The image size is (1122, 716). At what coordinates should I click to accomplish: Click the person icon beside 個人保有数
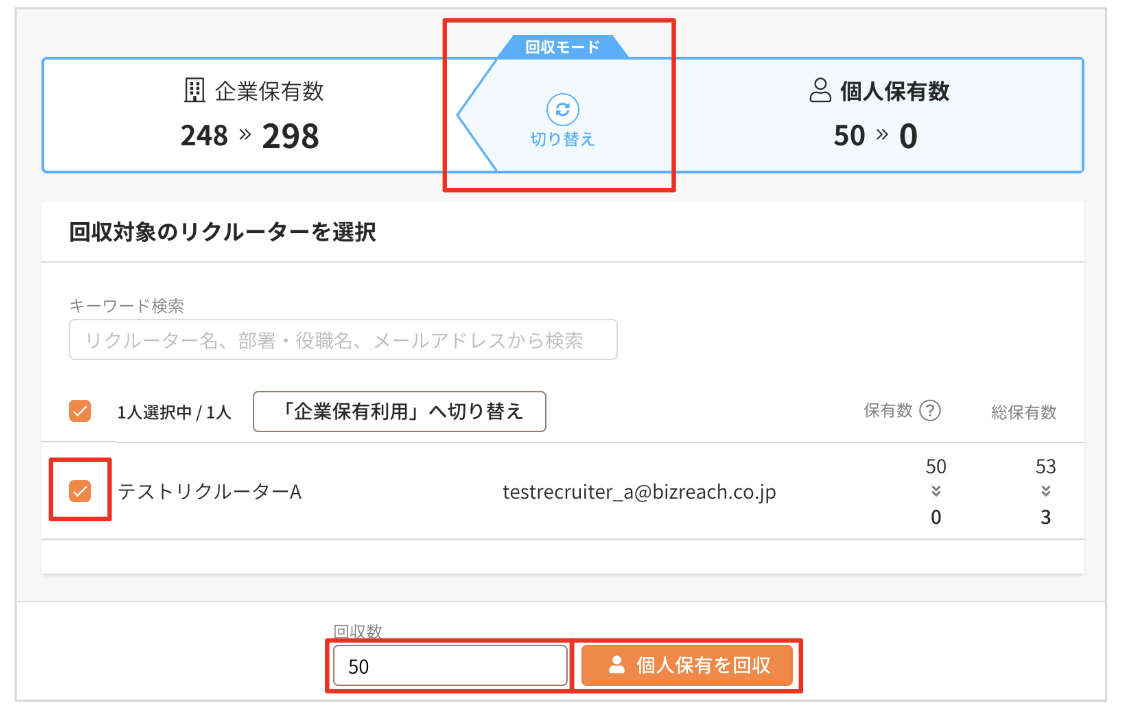point(820,91)
